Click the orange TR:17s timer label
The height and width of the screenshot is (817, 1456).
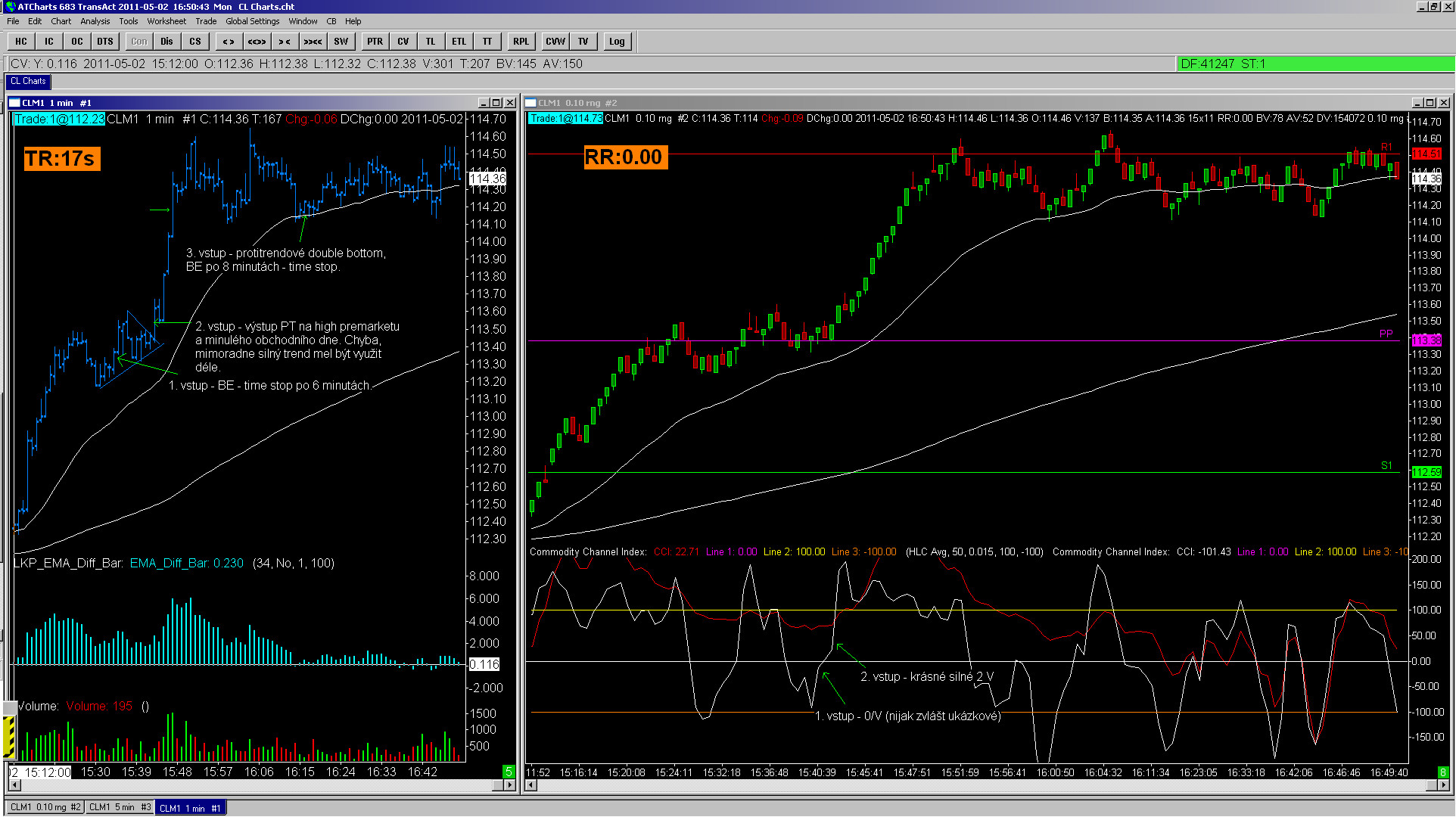pyautogui.click(x=61, y=158)
